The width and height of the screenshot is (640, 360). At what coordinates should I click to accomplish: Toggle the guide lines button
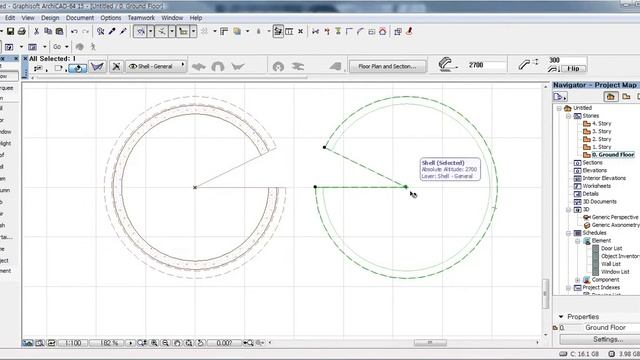[x=140, y=31]
